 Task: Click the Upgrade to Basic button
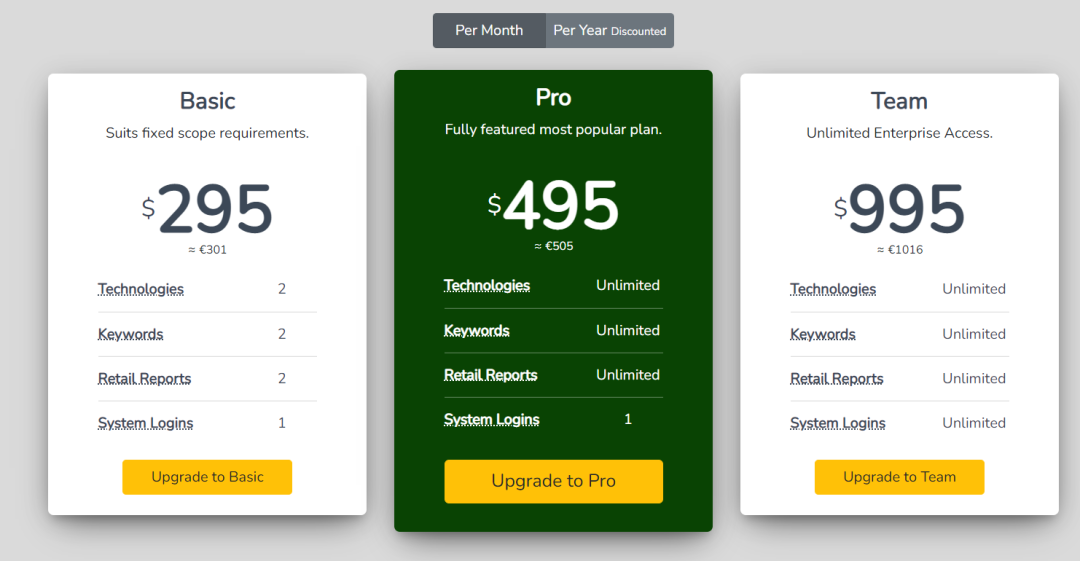coord(207,477)
